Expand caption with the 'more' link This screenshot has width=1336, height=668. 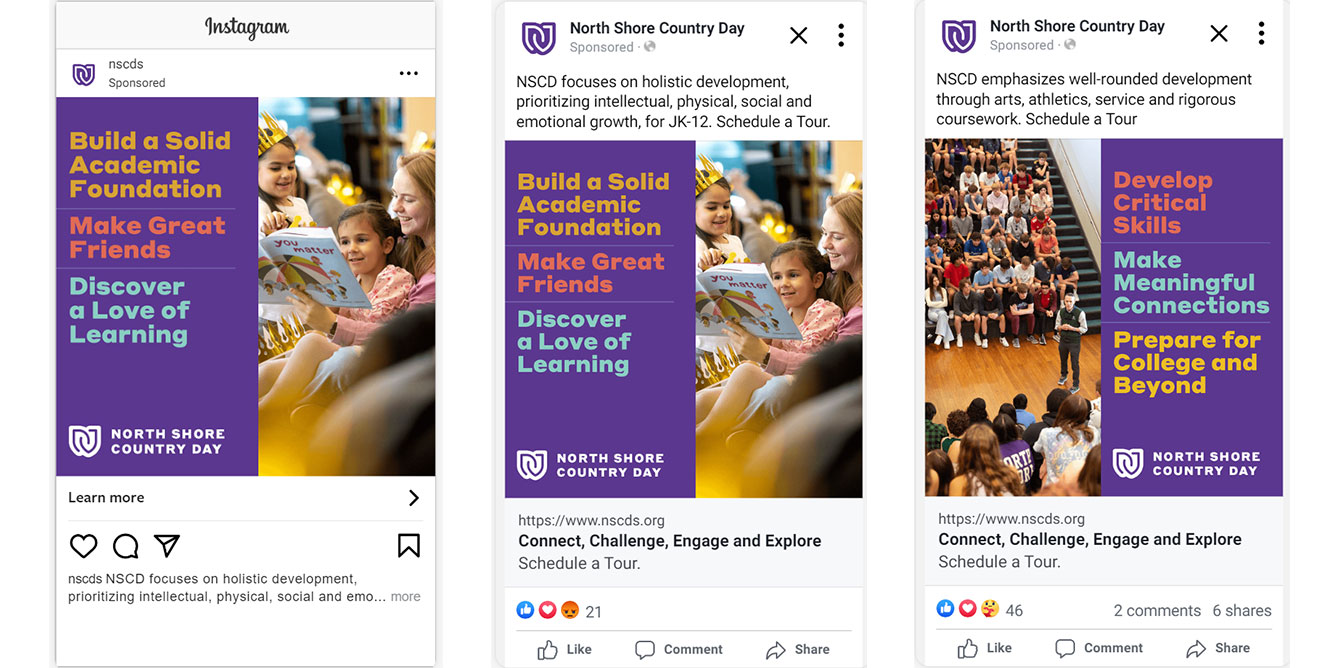click(405, 597)
